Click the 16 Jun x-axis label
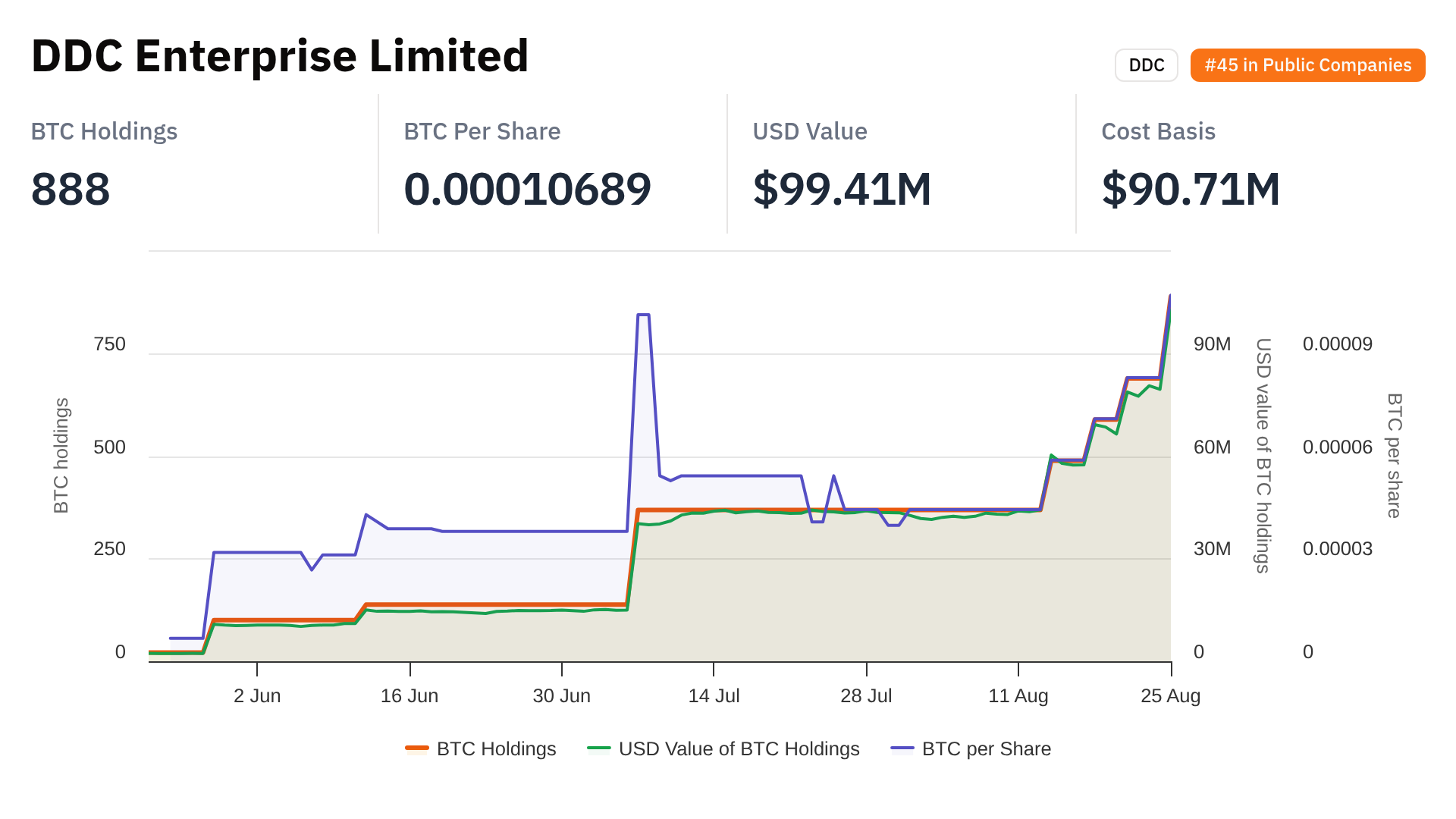 [x=409, y=695]
